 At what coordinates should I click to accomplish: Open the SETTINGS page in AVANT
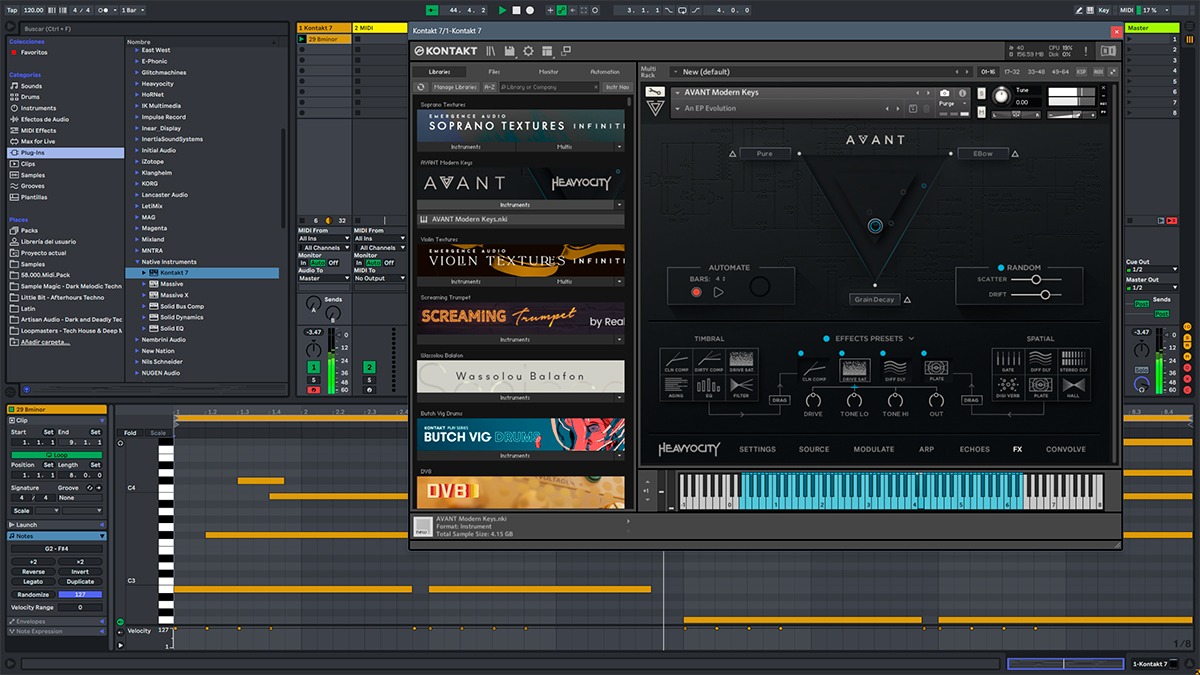tap(757, 449)
